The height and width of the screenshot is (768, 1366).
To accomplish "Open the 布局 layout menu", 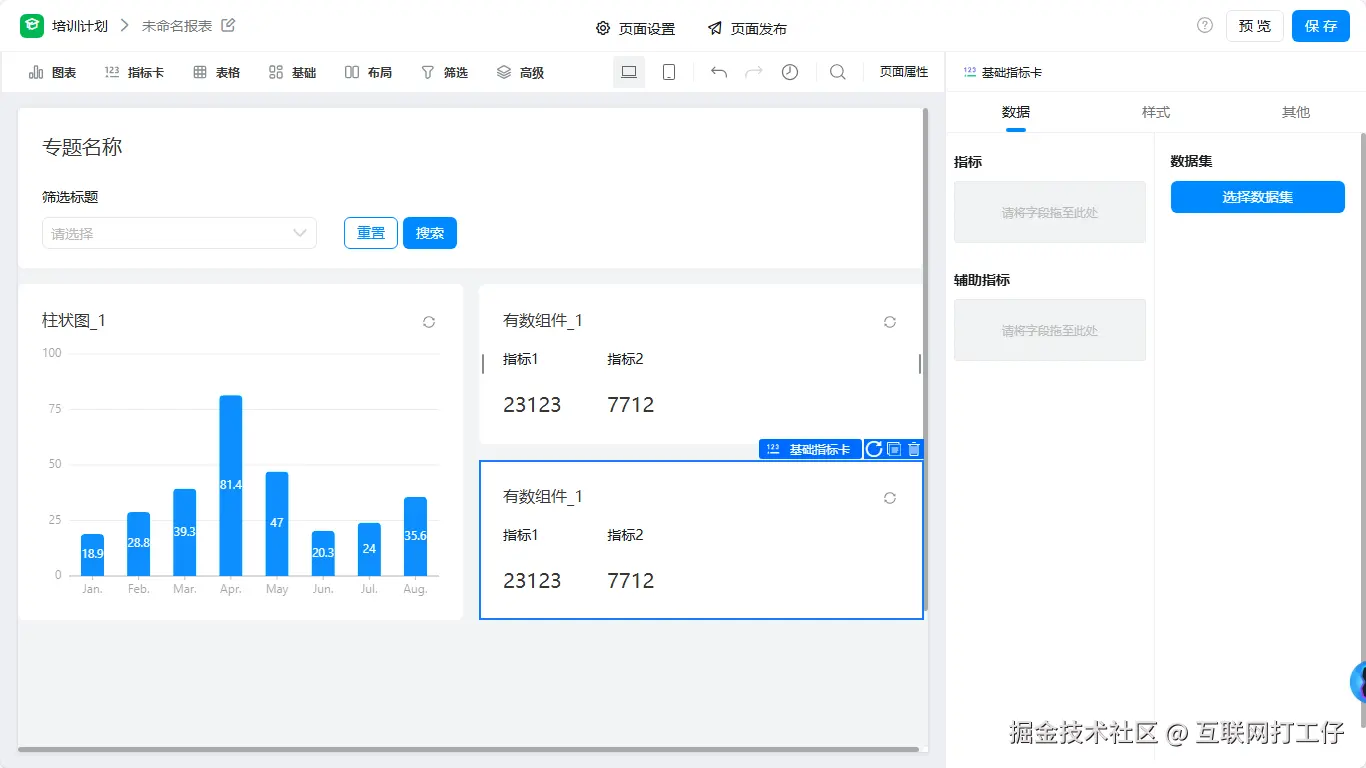I will point(368,72).
